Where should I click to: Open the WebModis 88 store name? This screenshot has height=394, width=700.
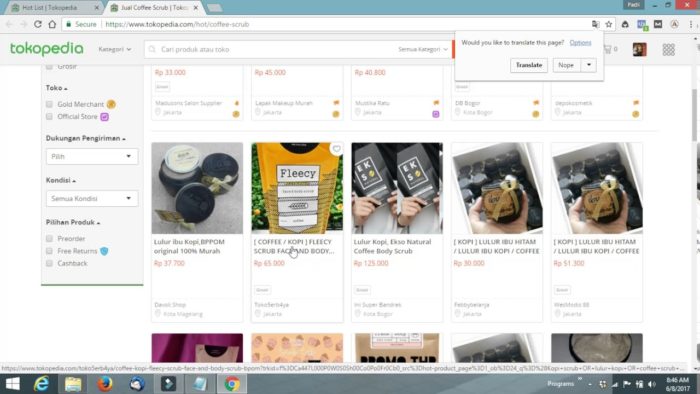[x=571, y=305]
